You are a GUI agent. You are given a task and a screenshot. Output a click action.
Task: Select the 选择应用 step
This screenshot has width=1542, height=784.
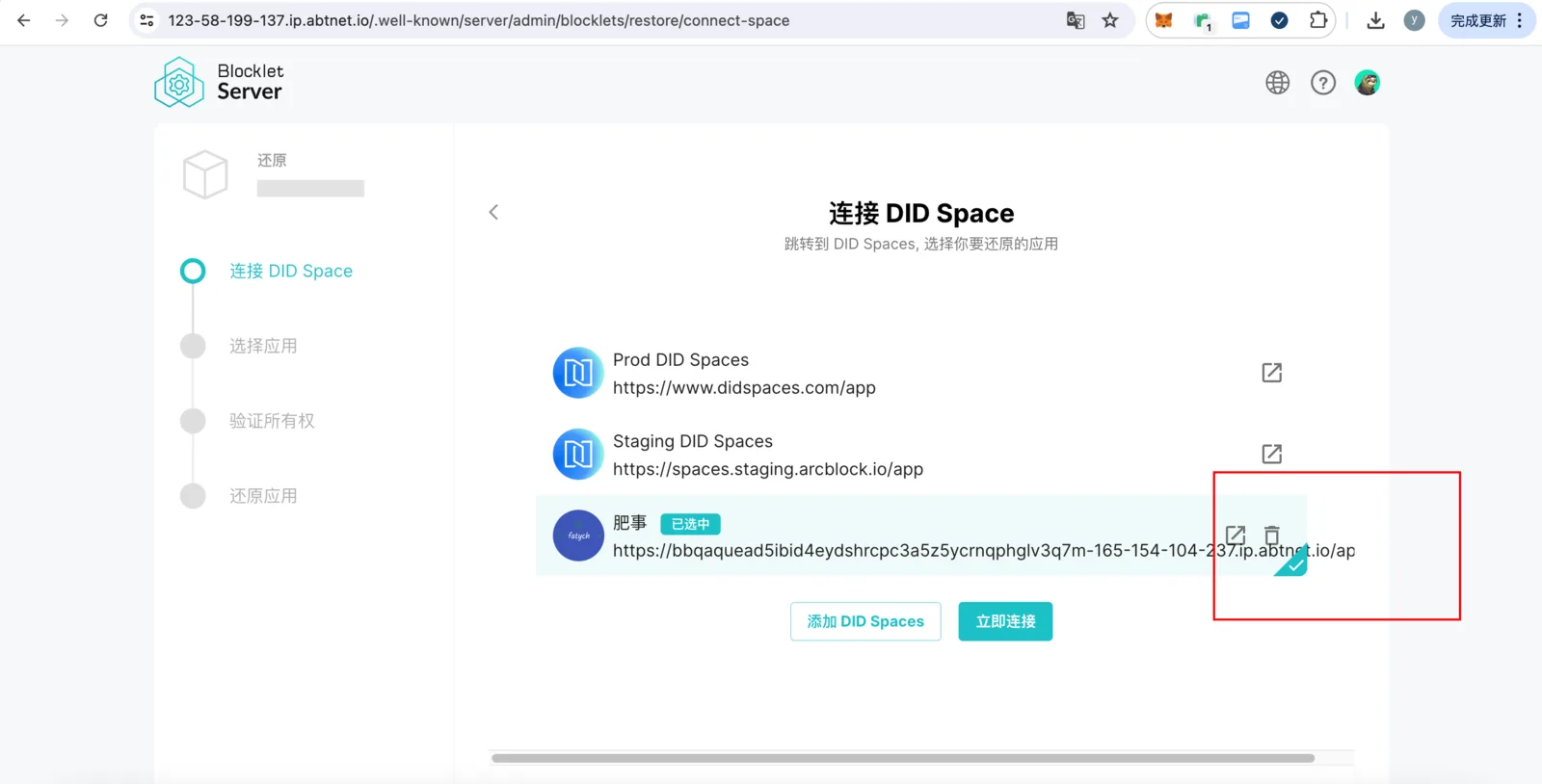coord(239,346)
